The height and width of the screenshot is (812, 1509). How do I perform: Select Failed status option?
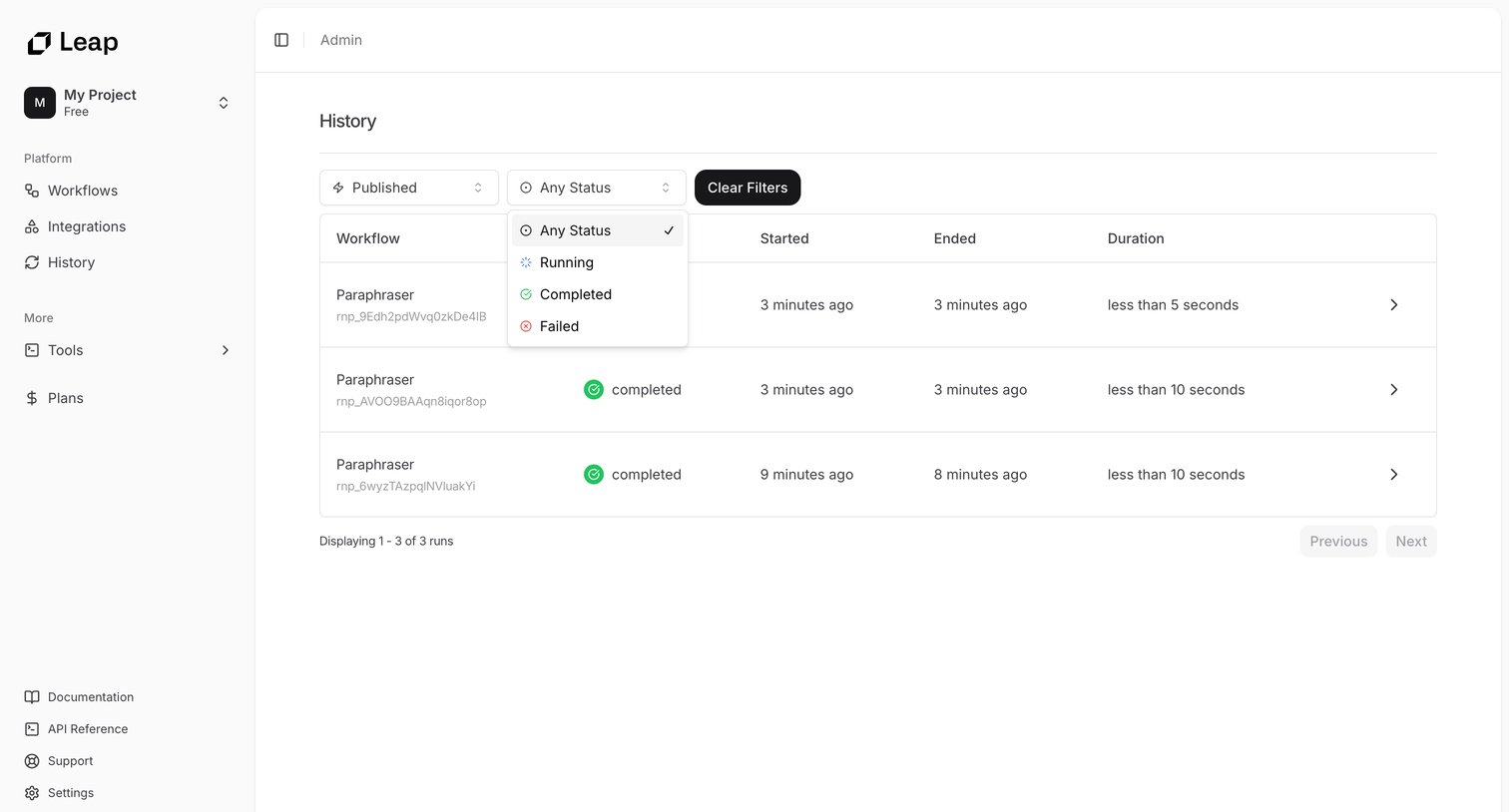(598, 326)
